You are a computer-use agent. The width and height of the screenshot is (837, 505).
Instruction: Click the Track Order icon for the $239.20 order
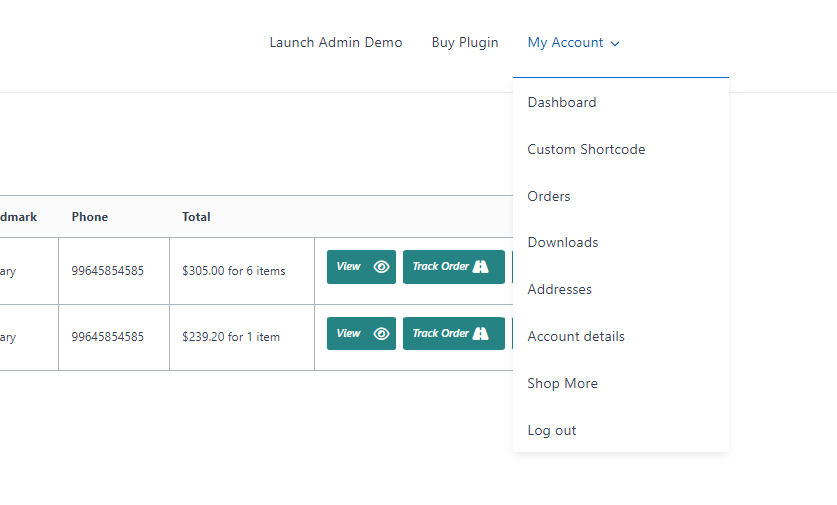[481, 334]
